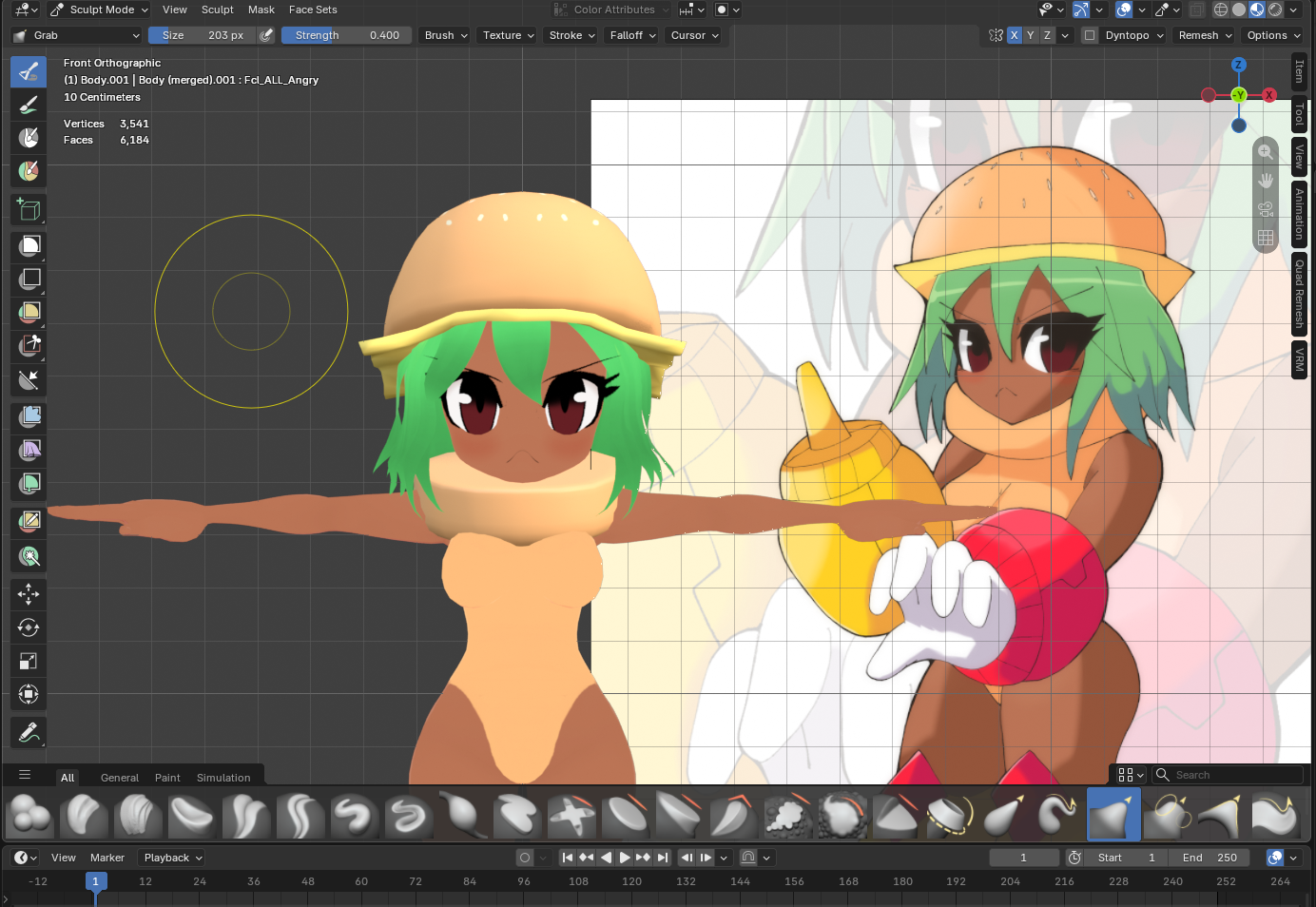Open the Face Sets menu
This screenshot has width=1316, height=907.
pos(313,10)
